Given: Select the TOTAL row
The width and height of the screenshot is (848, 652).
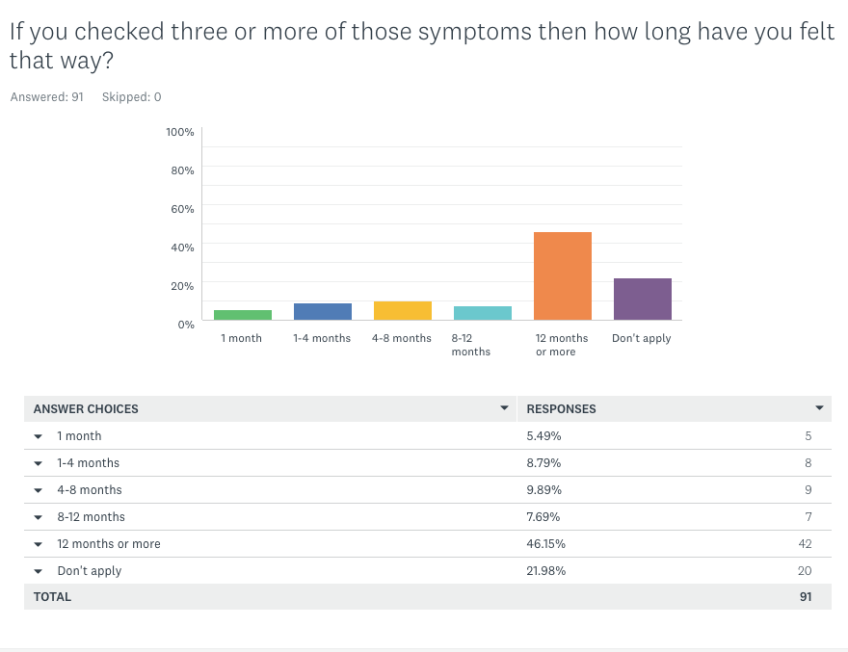Looking at the screenshot, I should 53,597.
